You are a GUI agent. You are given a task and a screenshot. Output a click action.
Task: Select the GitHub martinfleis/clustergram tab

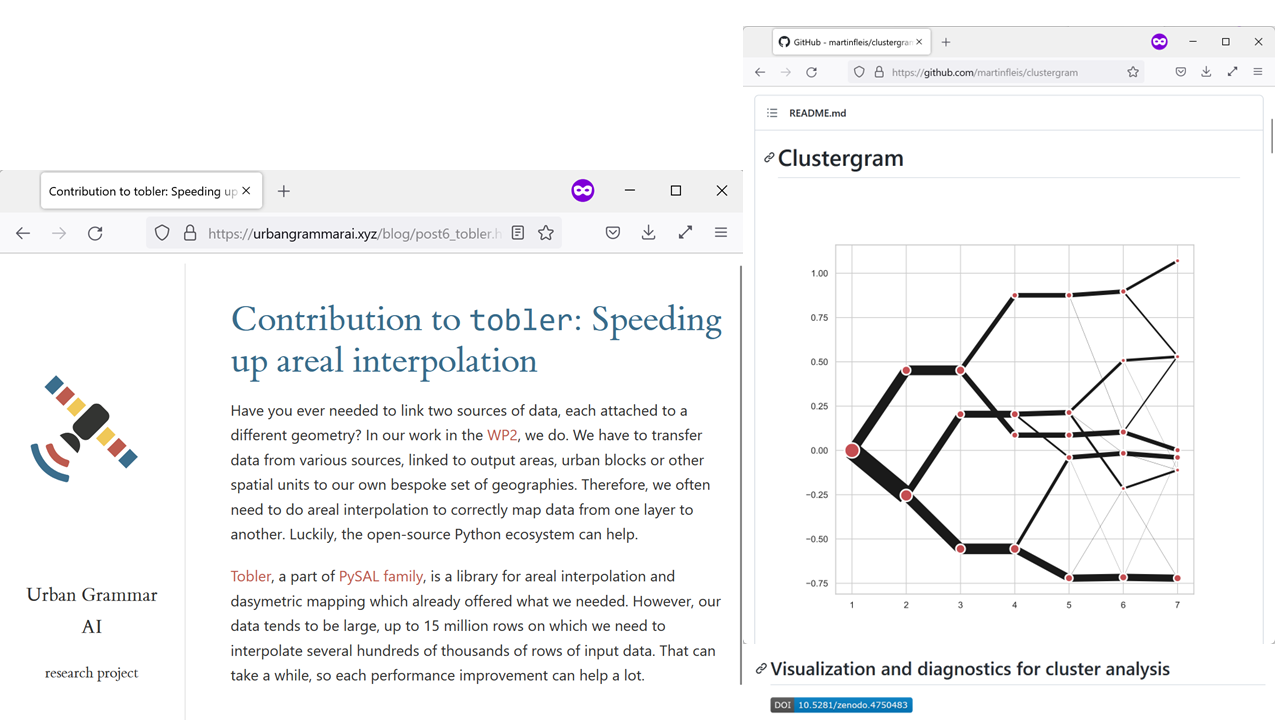coord(845,42)
